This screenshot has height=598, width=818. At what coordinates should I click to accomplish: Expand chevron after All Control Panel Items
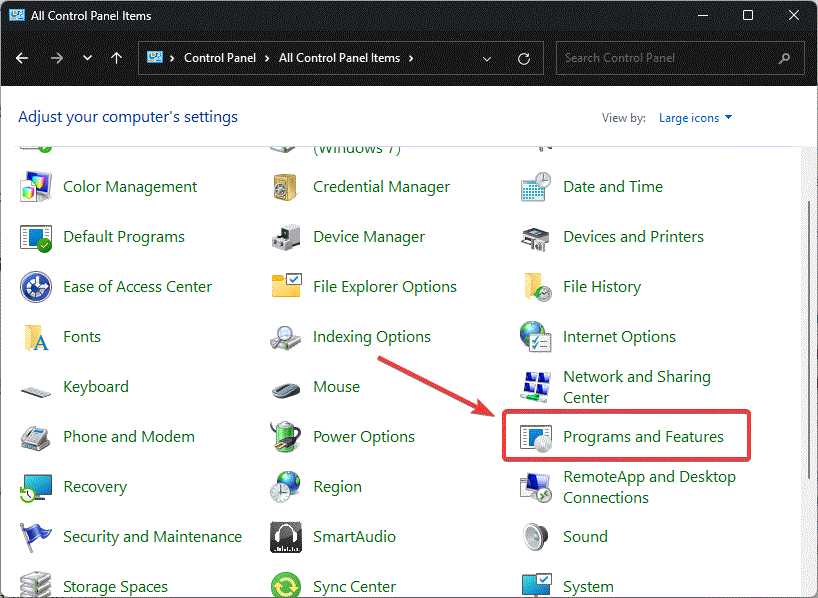tap(411, 58)
